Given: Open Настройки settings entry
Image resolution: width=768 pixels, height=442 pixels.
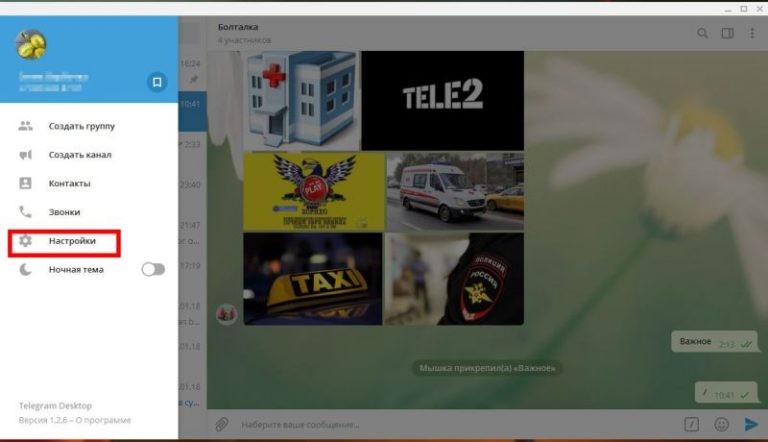Looking at the screenshot, I should [89, 241].
